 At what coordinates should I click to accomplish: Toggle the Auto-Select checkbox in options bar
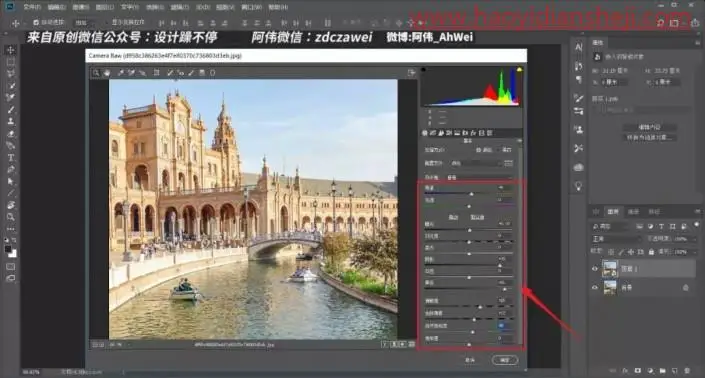tap(36, 22)
